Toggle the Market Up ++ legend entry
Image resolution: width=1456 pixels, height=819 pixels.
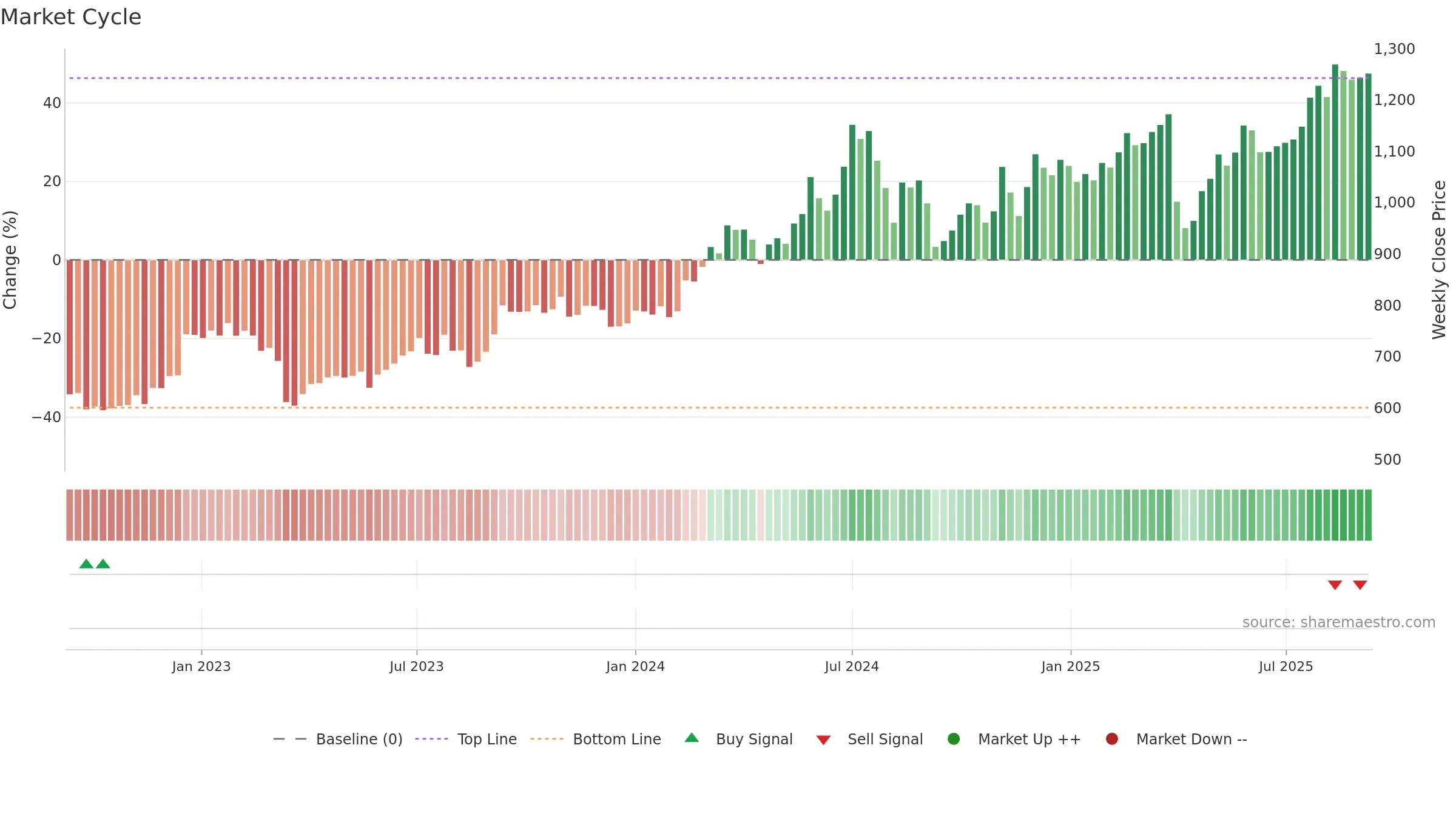[x=1014, y=739]
